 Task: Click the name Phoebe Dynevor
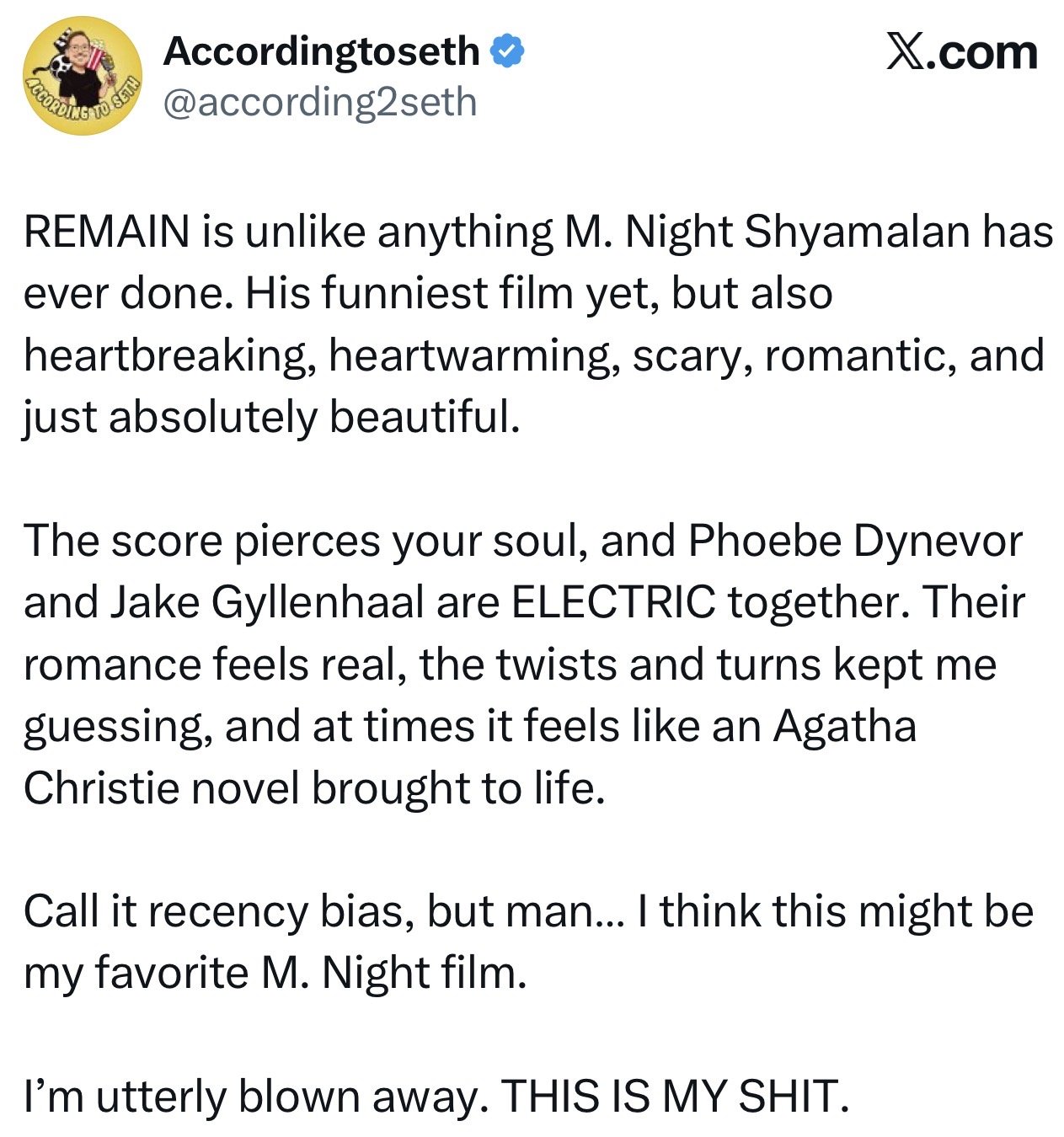click(x=855, y=541)
